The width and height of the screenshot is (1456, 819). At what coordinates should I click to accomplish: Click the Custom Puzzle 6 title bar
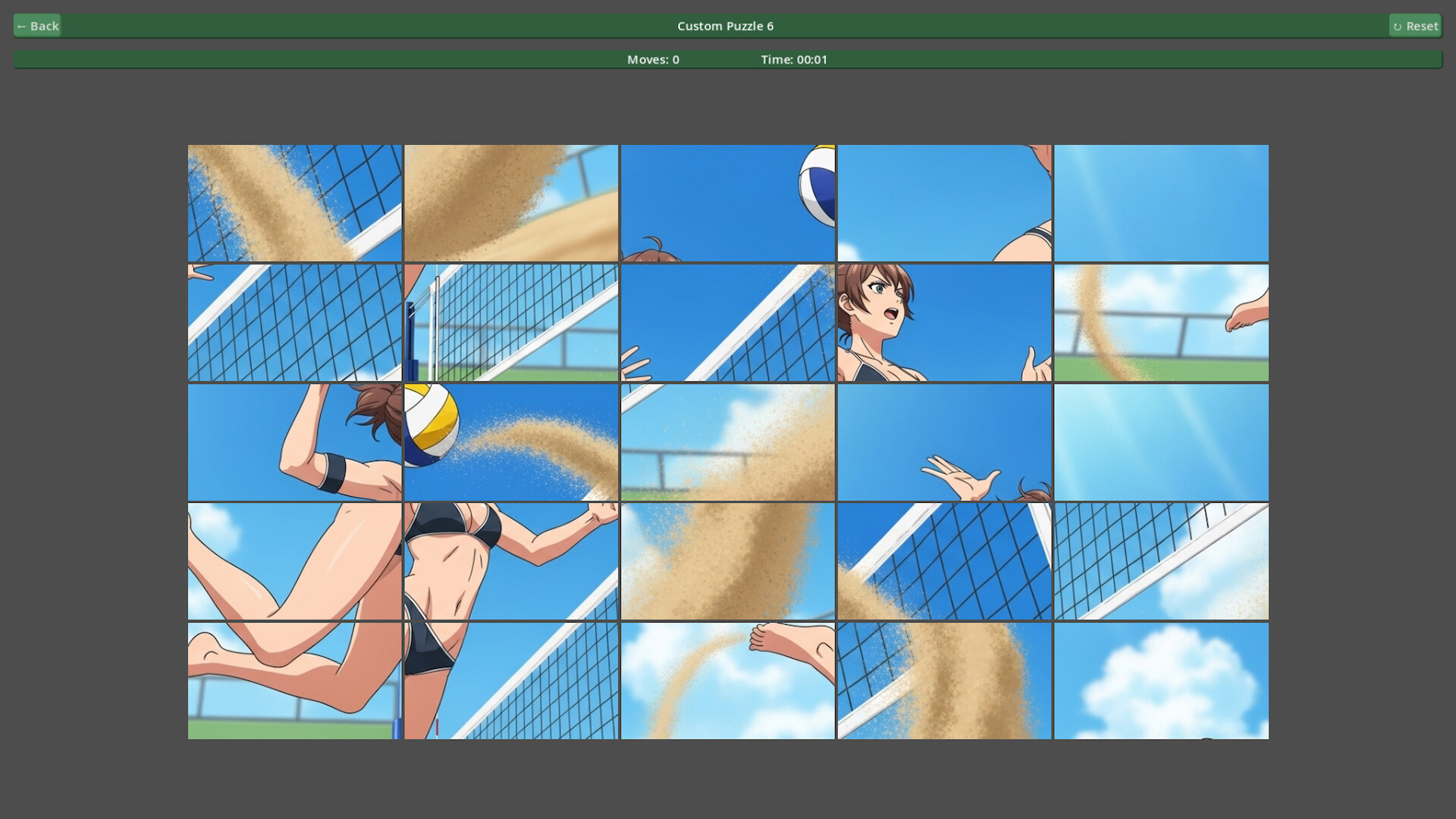point(726,25)
